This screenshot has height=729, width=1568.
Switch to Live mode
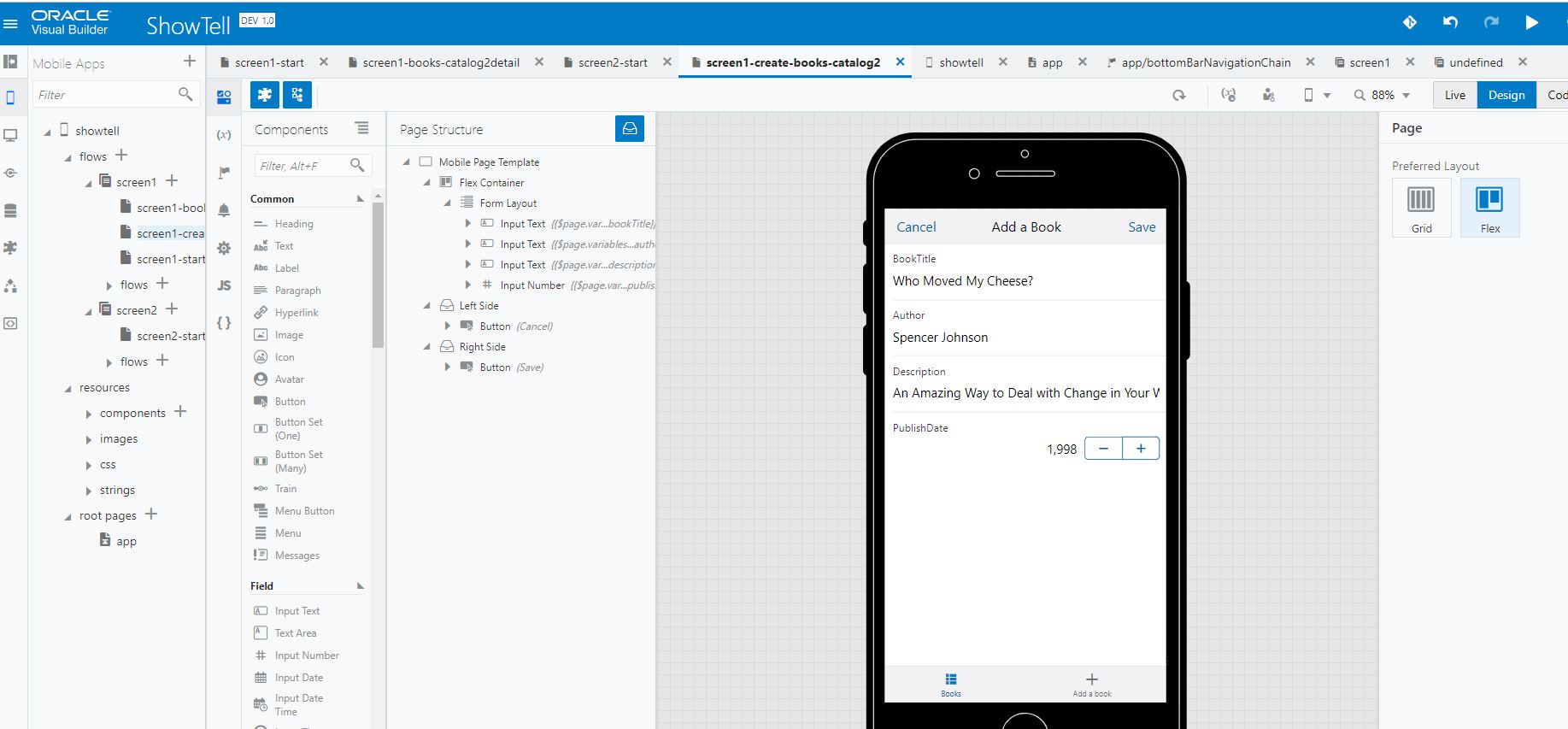click(x=1454, y=95)
